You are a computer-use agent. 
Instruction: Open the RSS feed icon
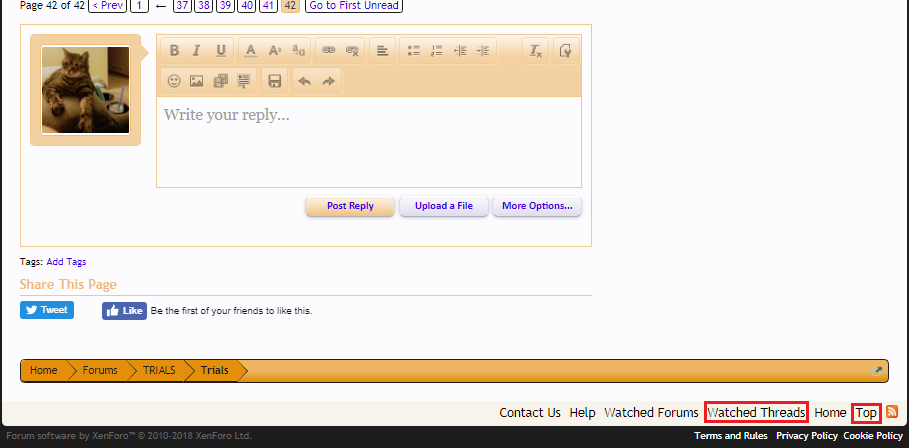click(892, 412)
